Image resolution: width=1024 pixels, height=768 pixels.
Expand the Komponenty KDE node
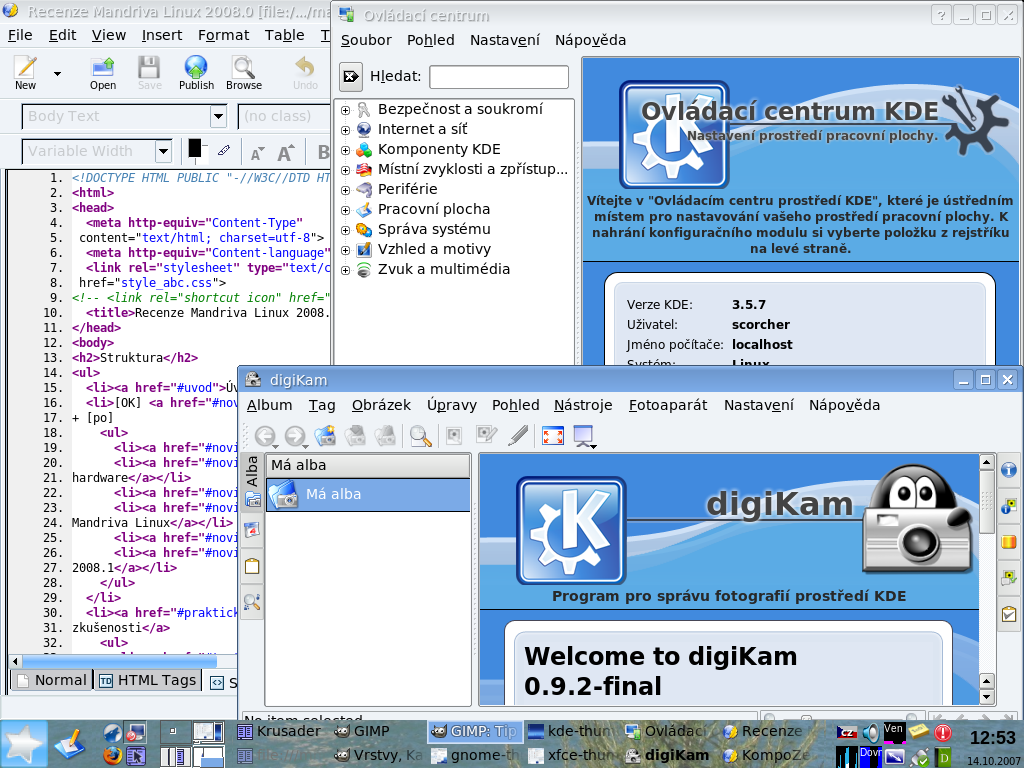click(345, 150)
